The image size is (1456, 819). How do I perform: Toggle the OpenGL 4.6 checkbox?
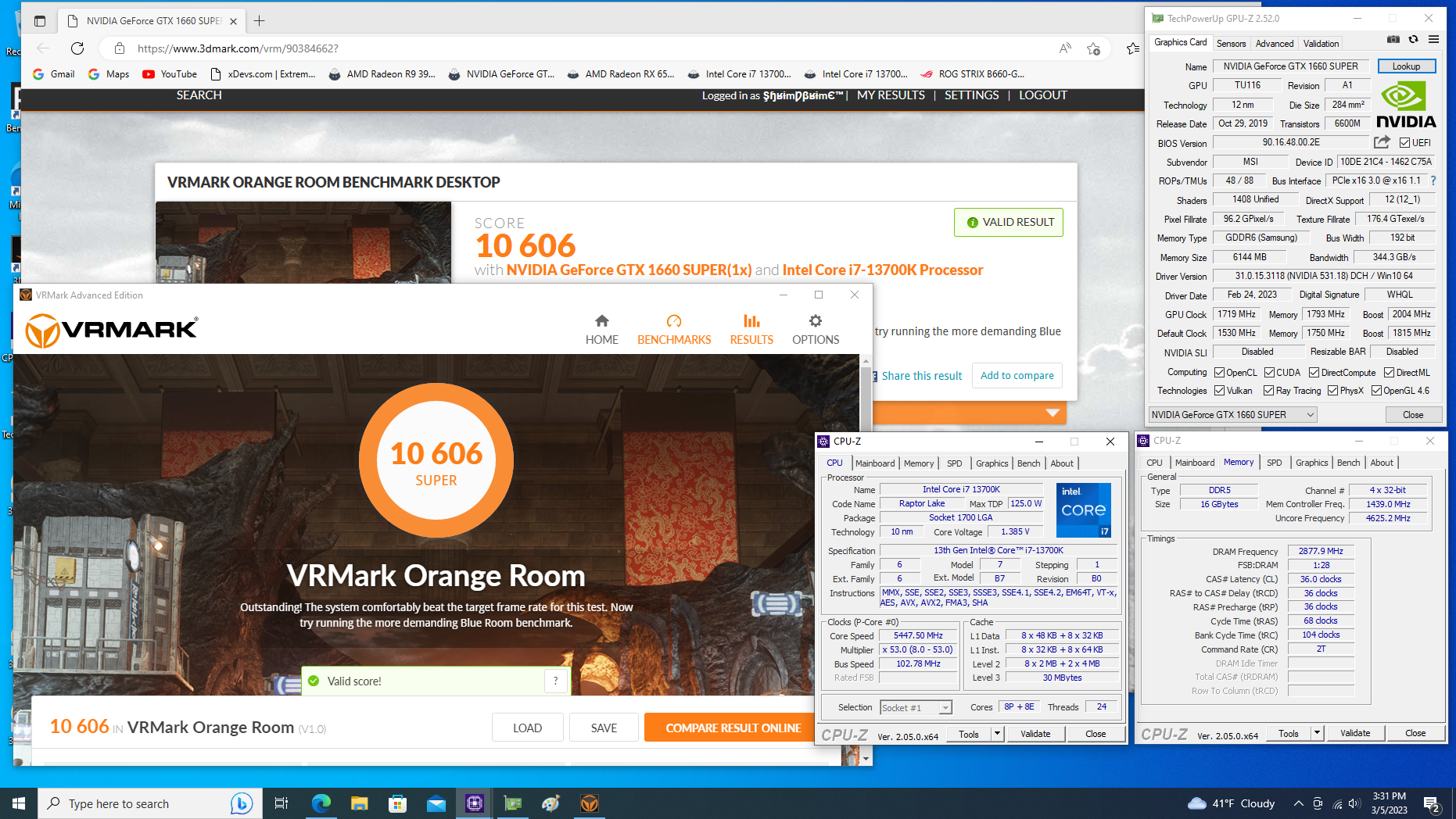click(1376, 391)
